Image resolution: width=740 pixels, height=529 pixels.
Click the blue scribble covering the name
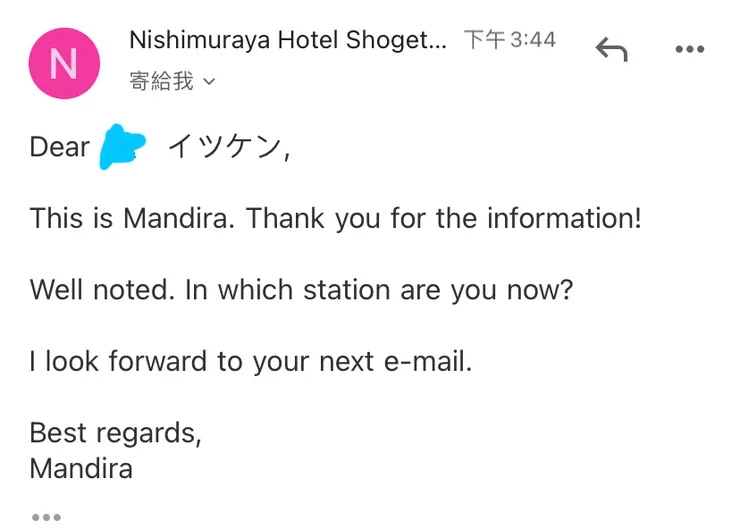click(x=124, y=148)
